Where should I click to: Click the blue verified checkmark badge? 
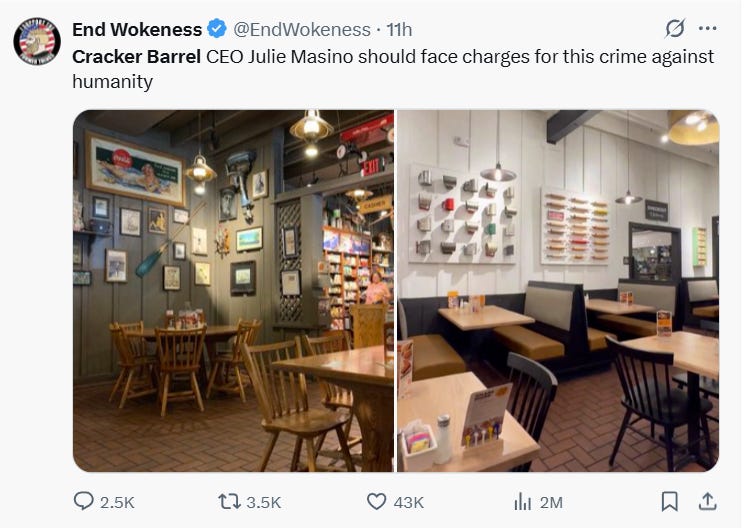(217, 29)
